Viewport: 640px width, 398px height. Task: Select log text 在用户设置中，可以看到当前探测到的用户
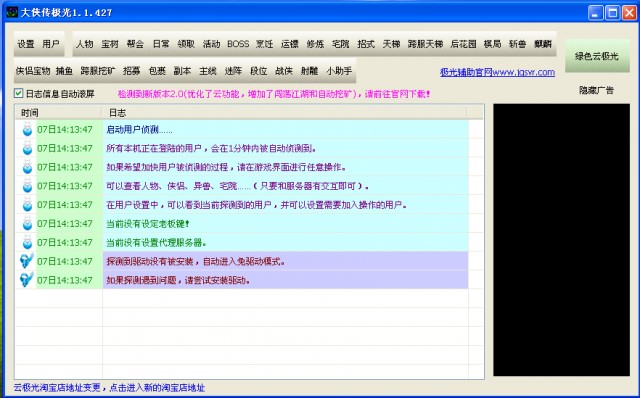(189, 205)
